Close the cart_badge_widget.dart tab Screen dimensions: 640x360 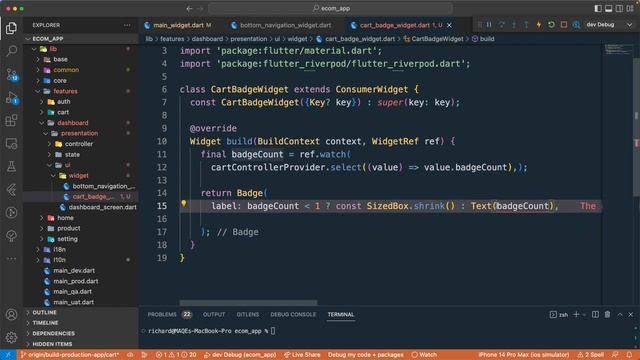tap(449, 25)
